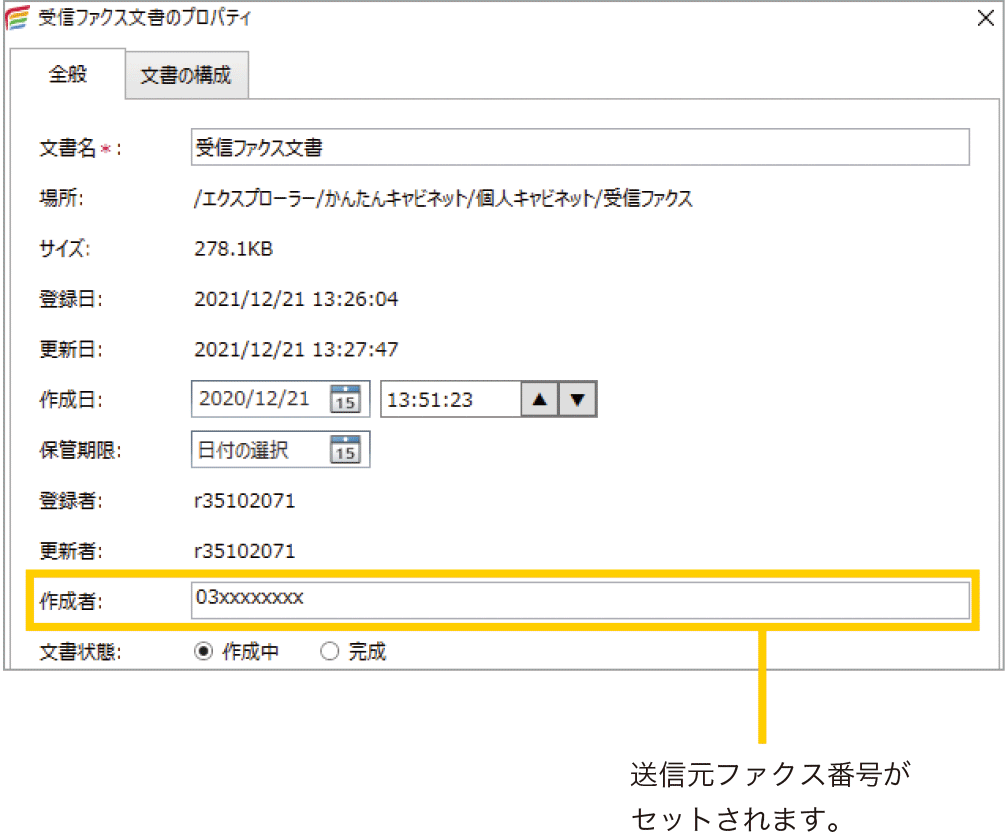Open the 文書の構成 tab

tap(186, 76)
